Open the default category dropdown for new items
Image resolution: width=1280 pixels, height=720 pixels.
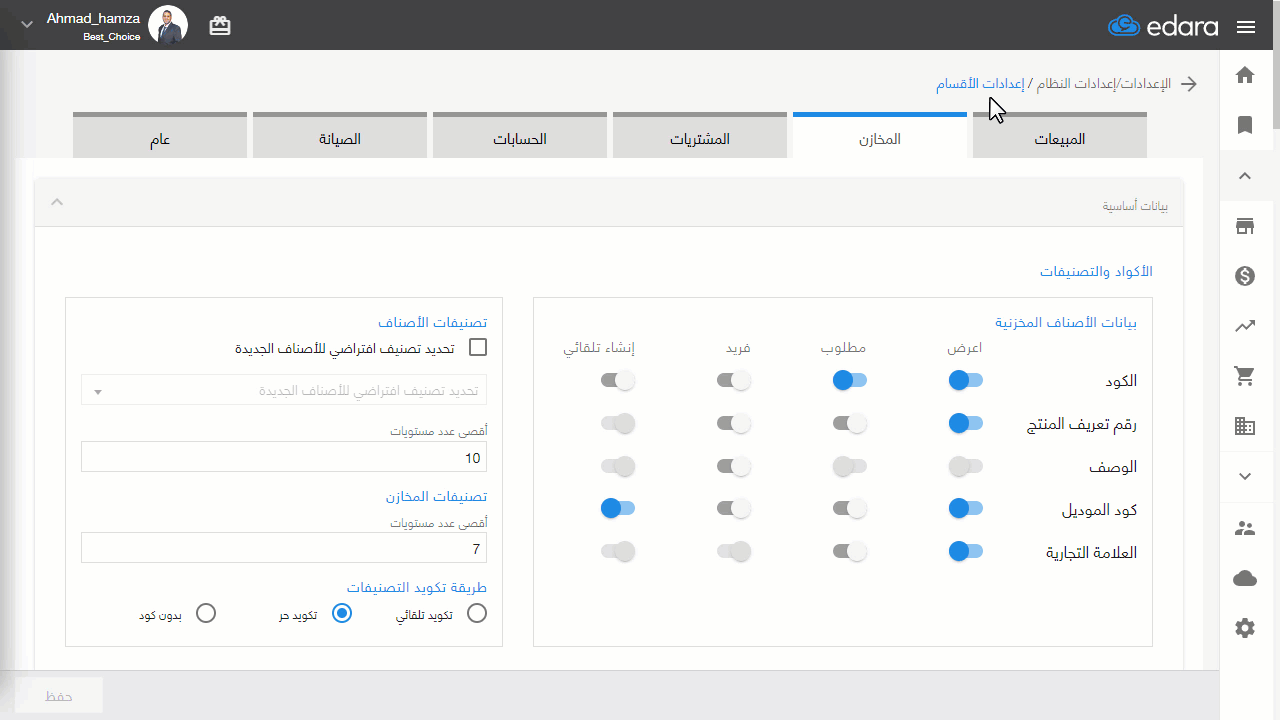(x=284, y=390)
